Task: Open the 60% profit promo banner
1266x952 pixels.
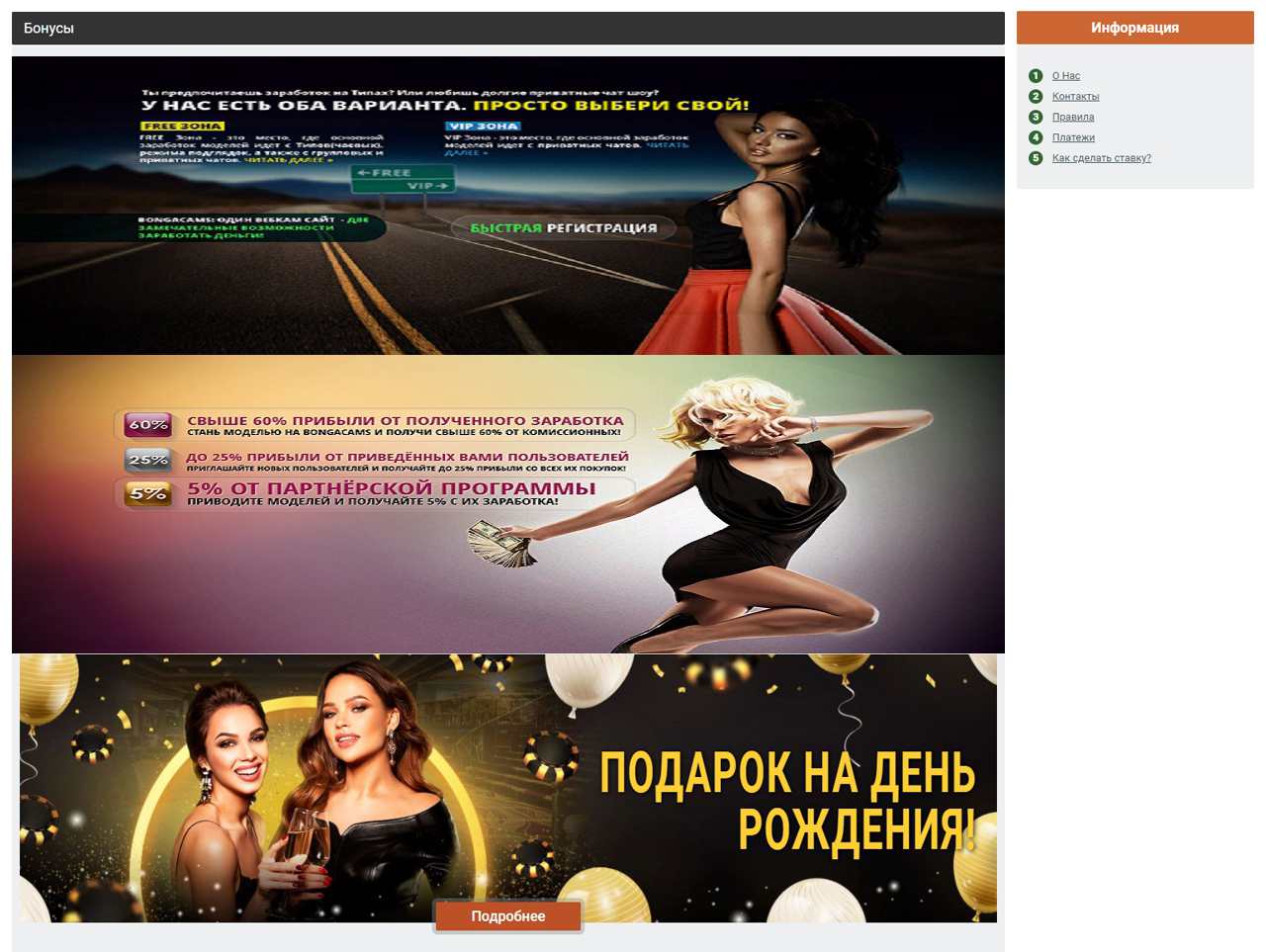Action: pyautogui.click(x=508, y=504)
